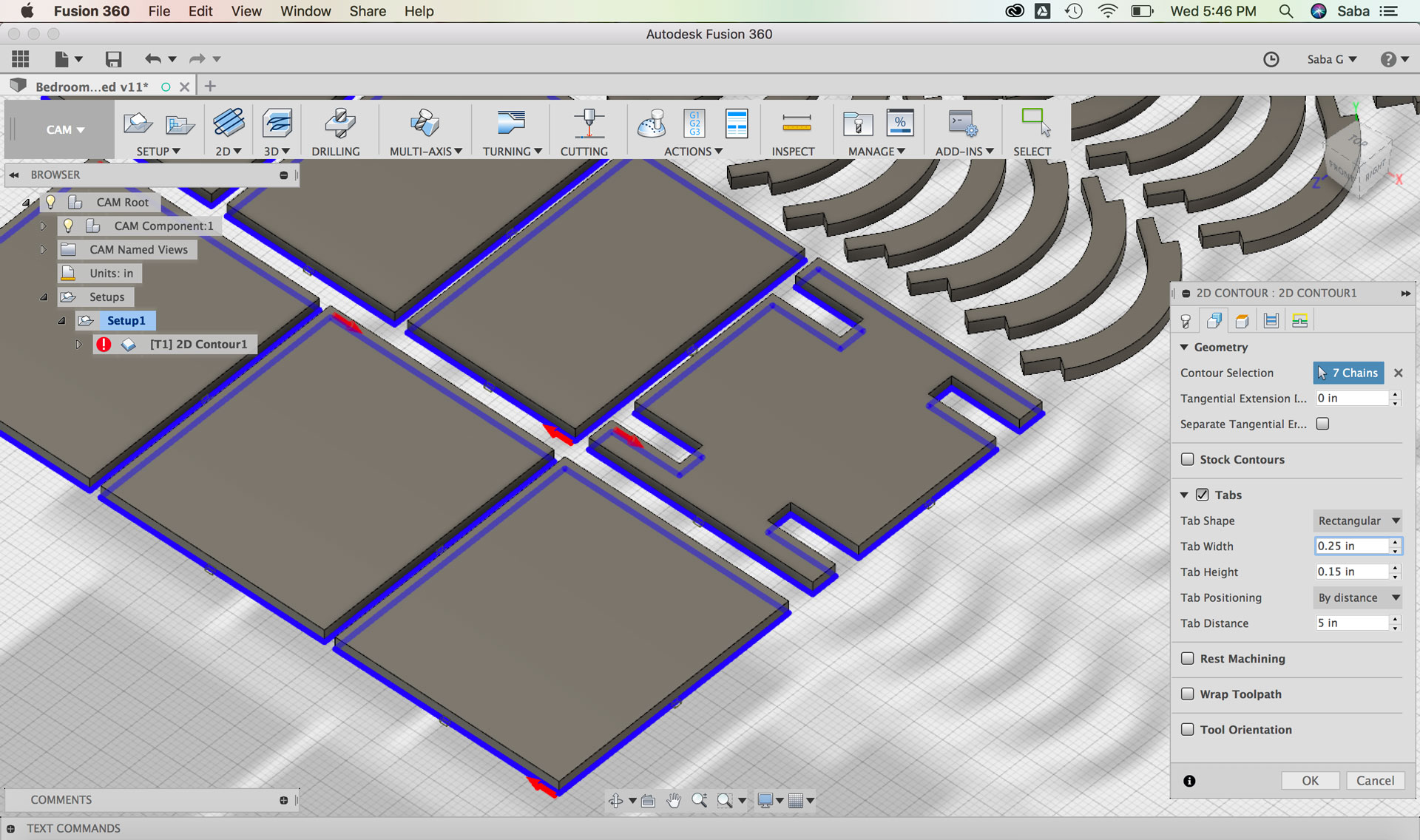
Task: Click the Save file icon
Action: 113,59
